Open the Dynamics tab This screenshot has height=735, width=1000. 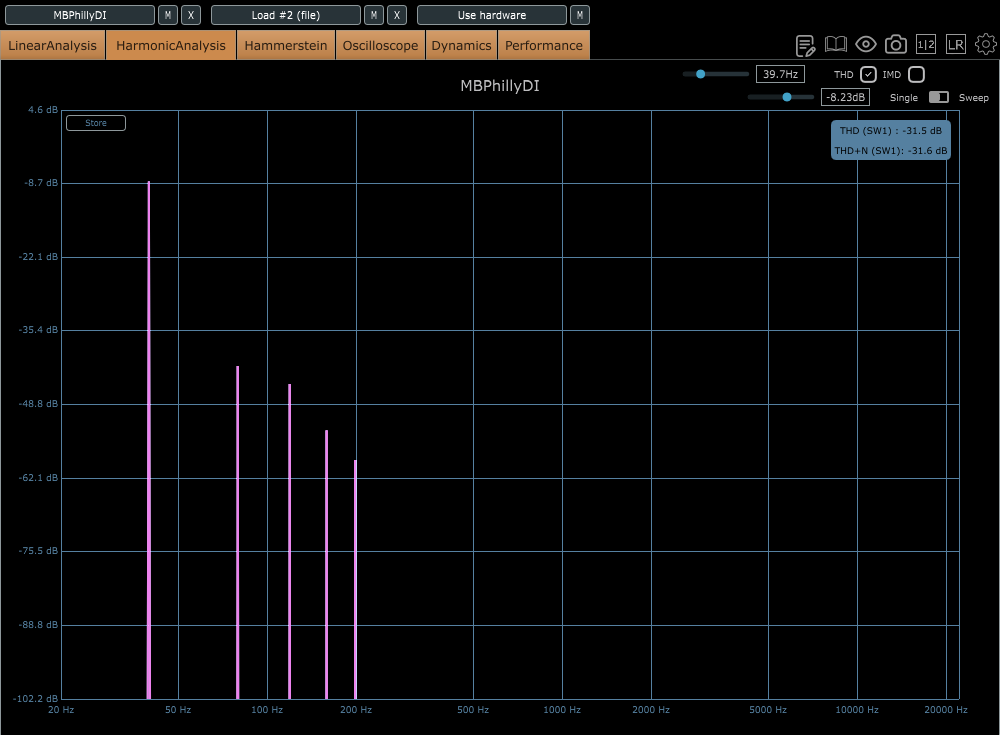pyautogui.click(x=461, y=45)
